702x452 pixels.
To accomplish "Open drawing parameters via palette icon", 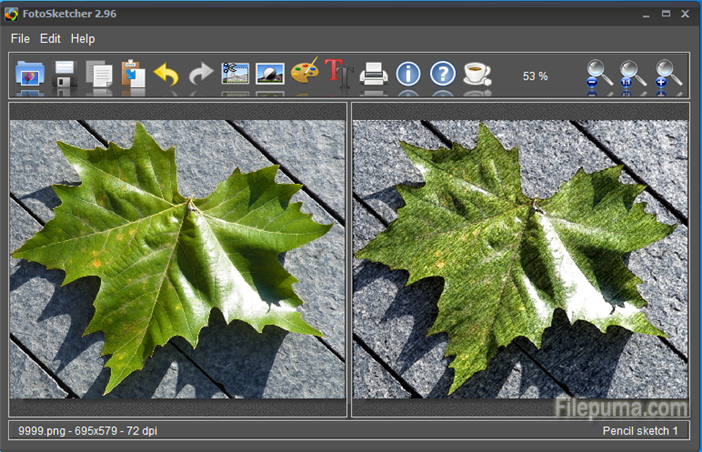I will click(304, 75).
